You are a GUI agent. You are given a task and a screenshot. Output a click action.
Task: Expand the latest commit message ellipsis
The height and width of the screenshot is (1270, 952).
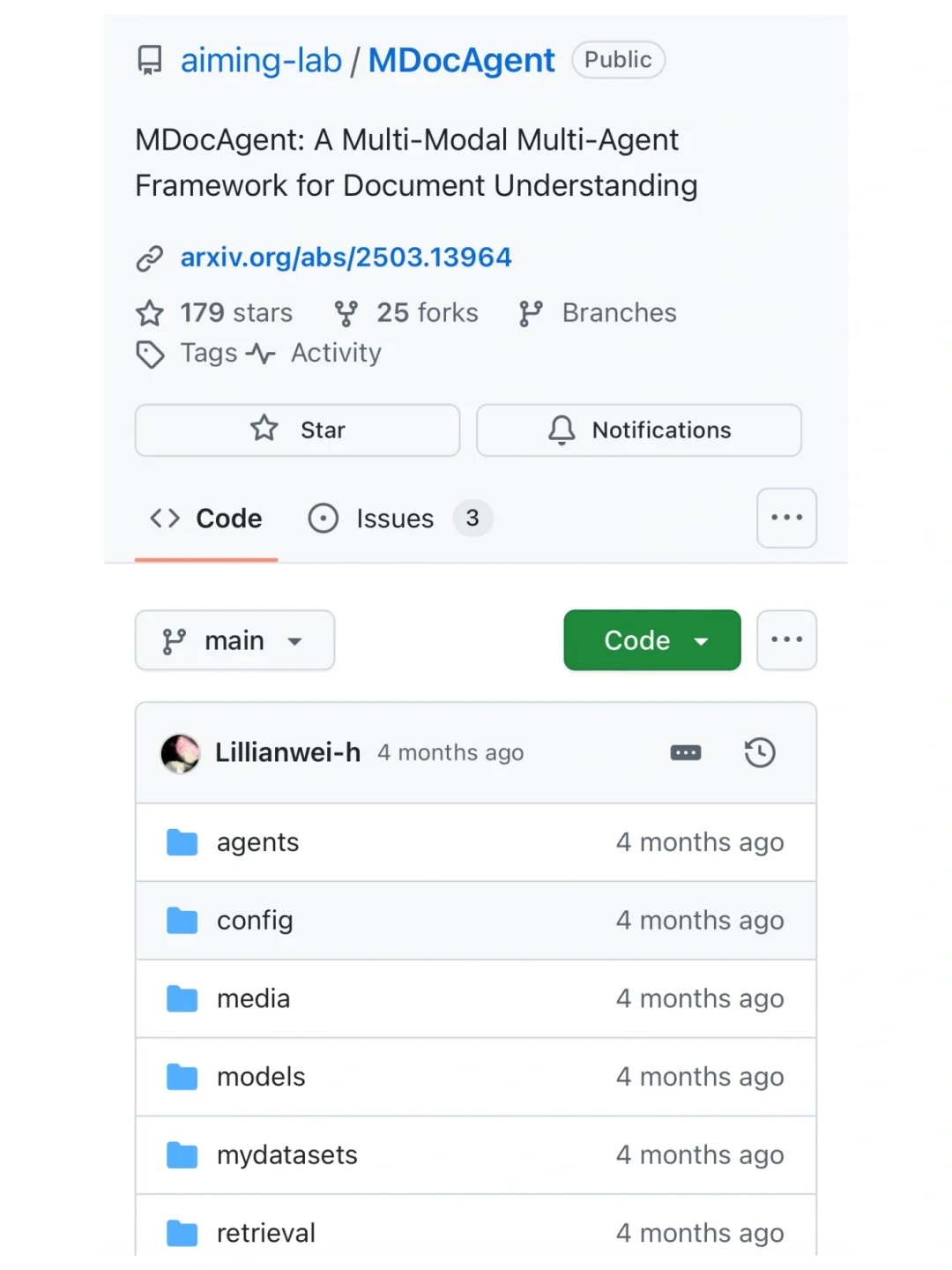click(686, 752)
